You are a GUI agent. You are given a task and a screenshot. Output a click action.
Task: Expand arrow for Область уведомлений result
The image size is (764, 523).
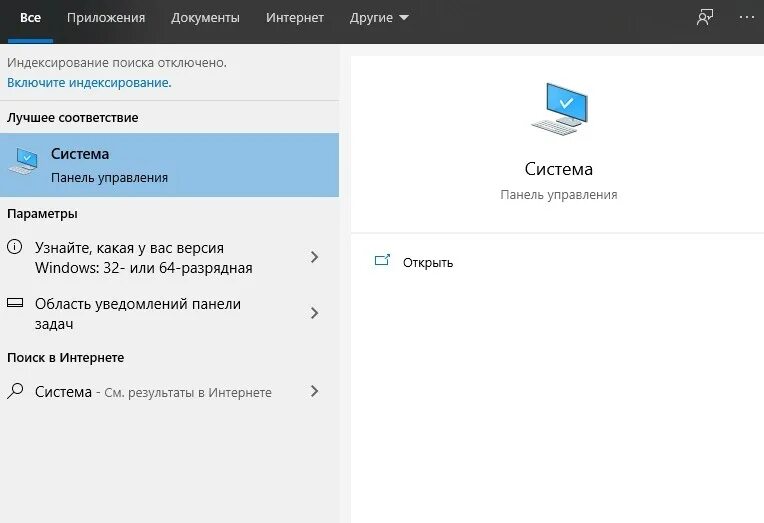(315, 312)
